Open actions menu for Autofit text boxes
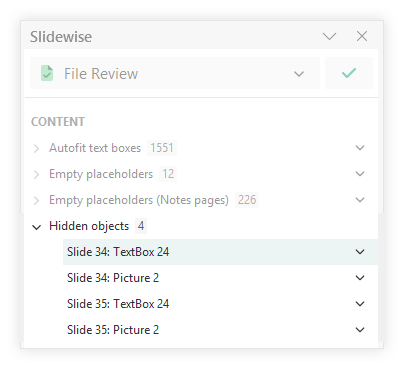This screenshot has width=404, height=369. click(x=360, y=148)
